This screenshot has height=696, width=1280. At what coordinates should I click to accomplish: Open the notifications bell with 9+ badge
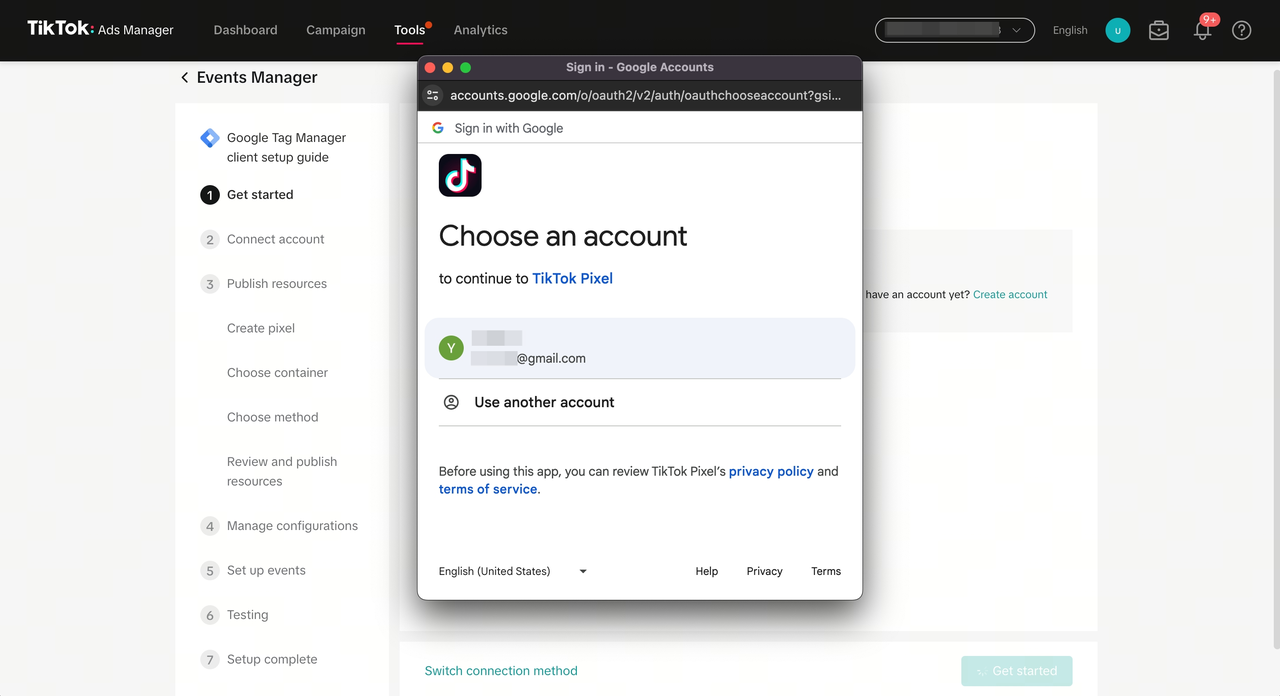click(x=1201, y=30)
